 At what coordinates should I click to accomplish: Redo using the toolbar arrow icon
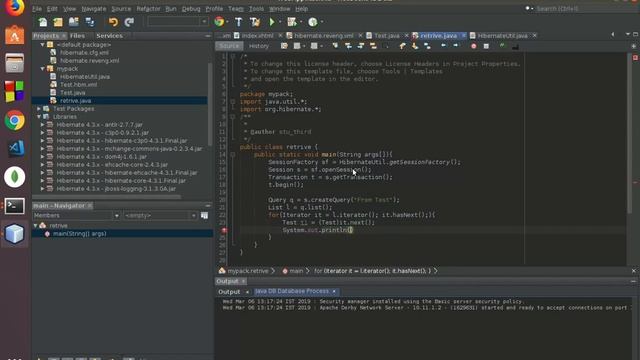[129, 22]
